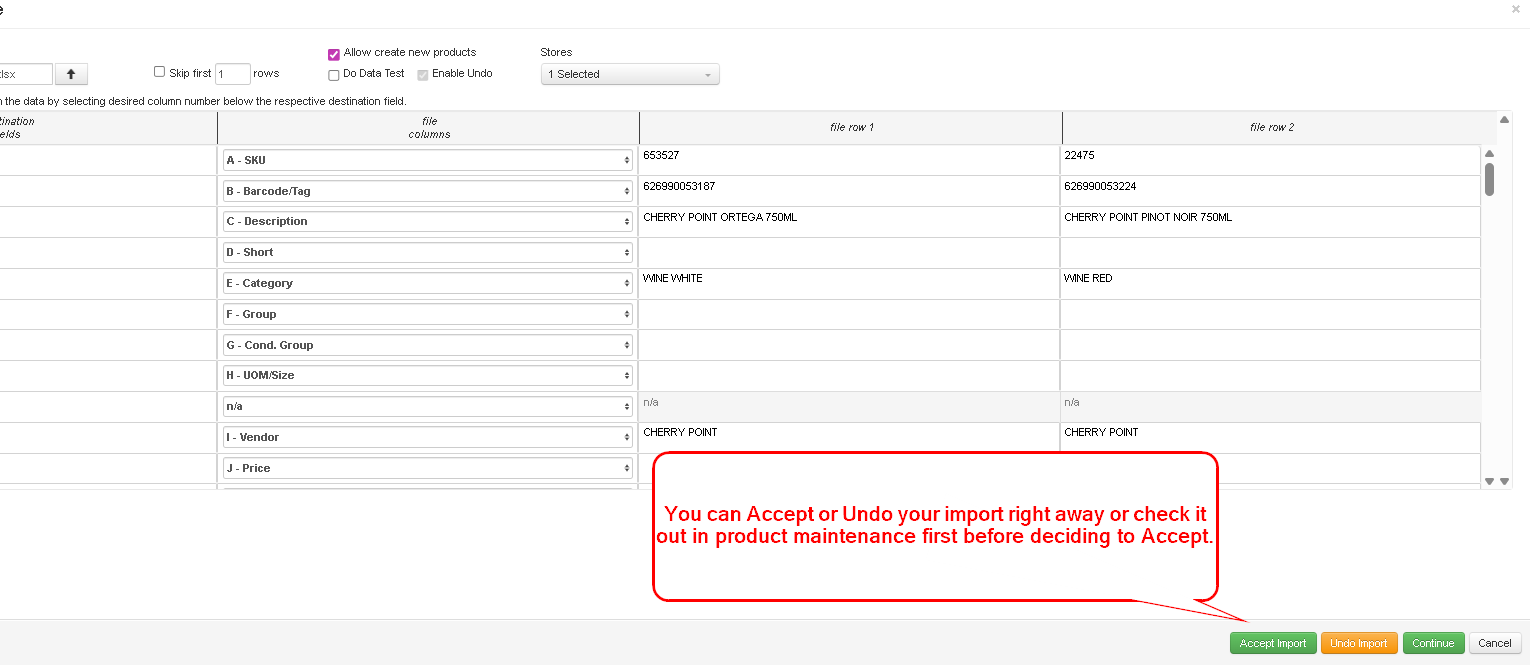Click the Continue button
Image resolution: width=1530 pixels, height=665 pixels.
coord(1433,644)
